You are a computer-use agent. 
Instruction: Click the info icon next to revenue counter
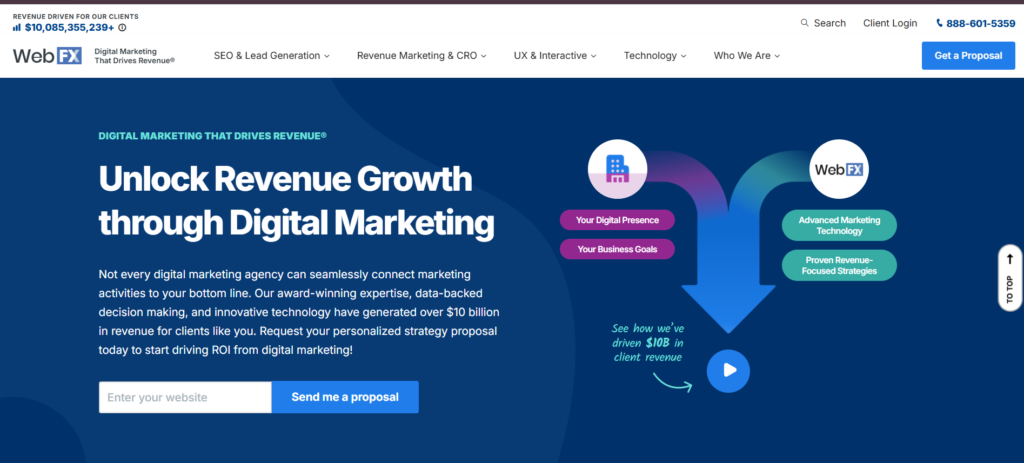tap(122, 27)
